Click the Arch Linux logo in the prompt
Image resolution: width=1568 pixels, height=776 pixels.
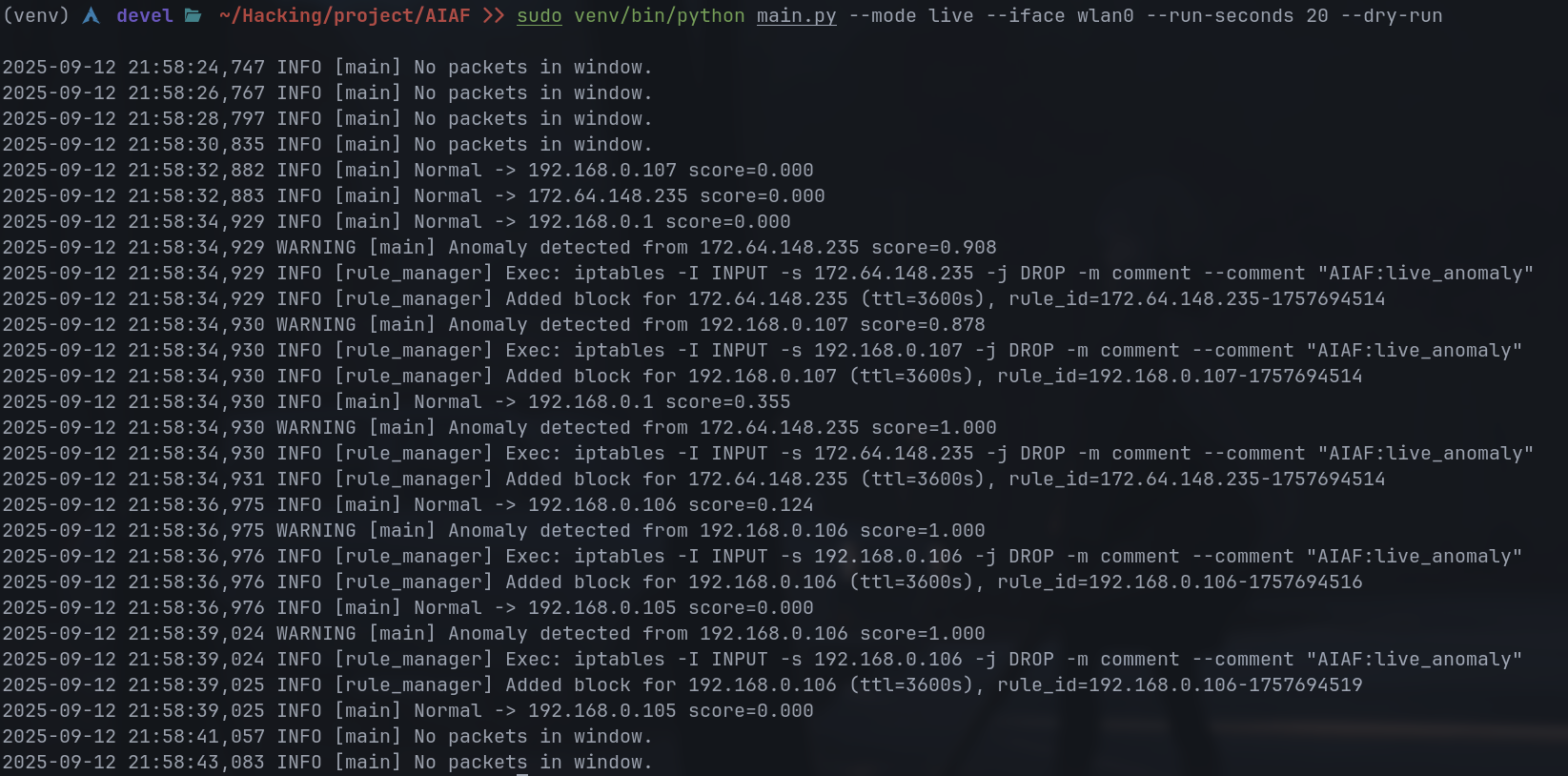pos(92,15)
